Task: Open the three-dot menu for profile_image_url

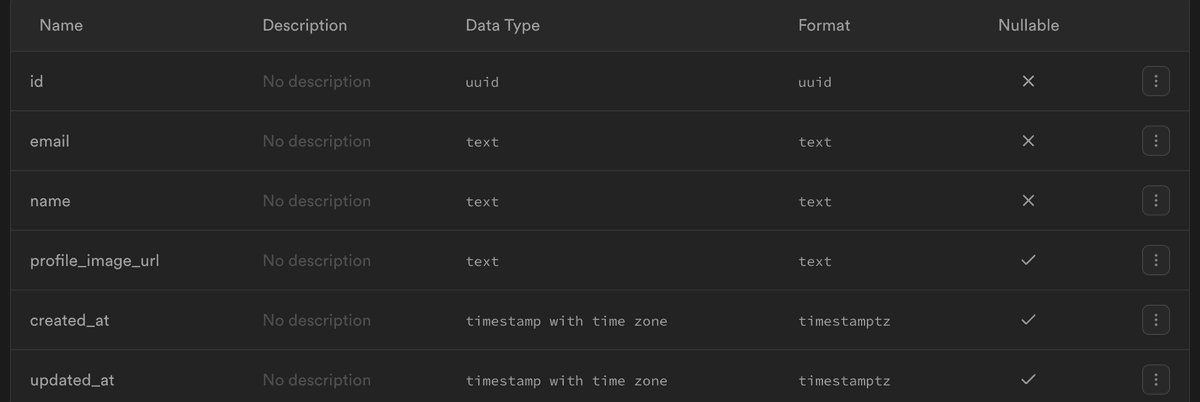Action: pos(1155,261)
